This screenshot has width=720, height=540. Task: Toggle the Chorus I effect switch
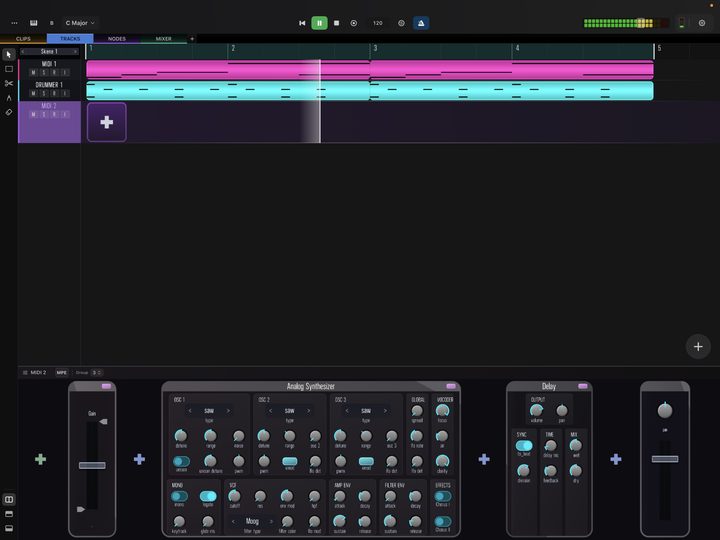tap(443, 496)
